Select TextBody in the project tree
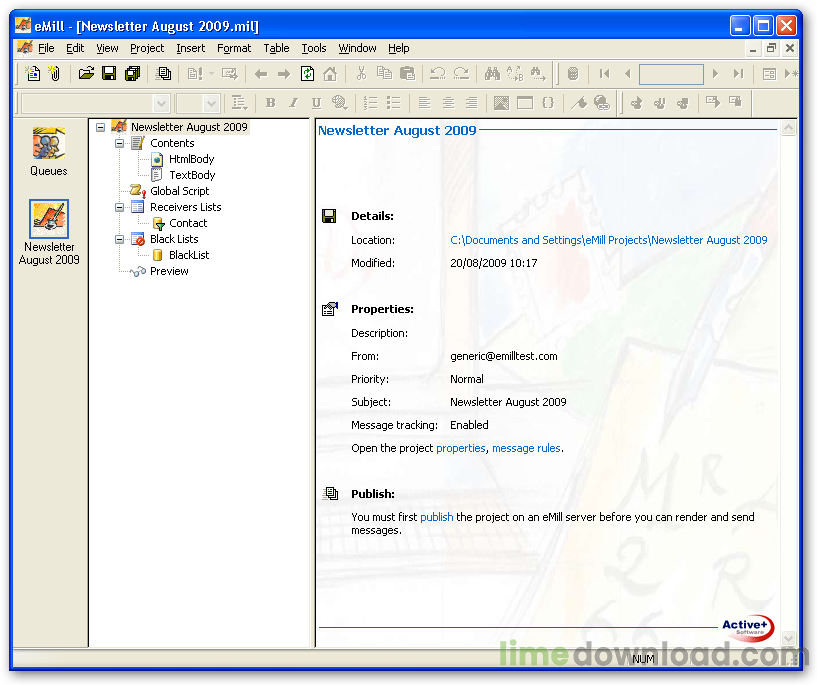817x685 pixels. tap(192, 175)
